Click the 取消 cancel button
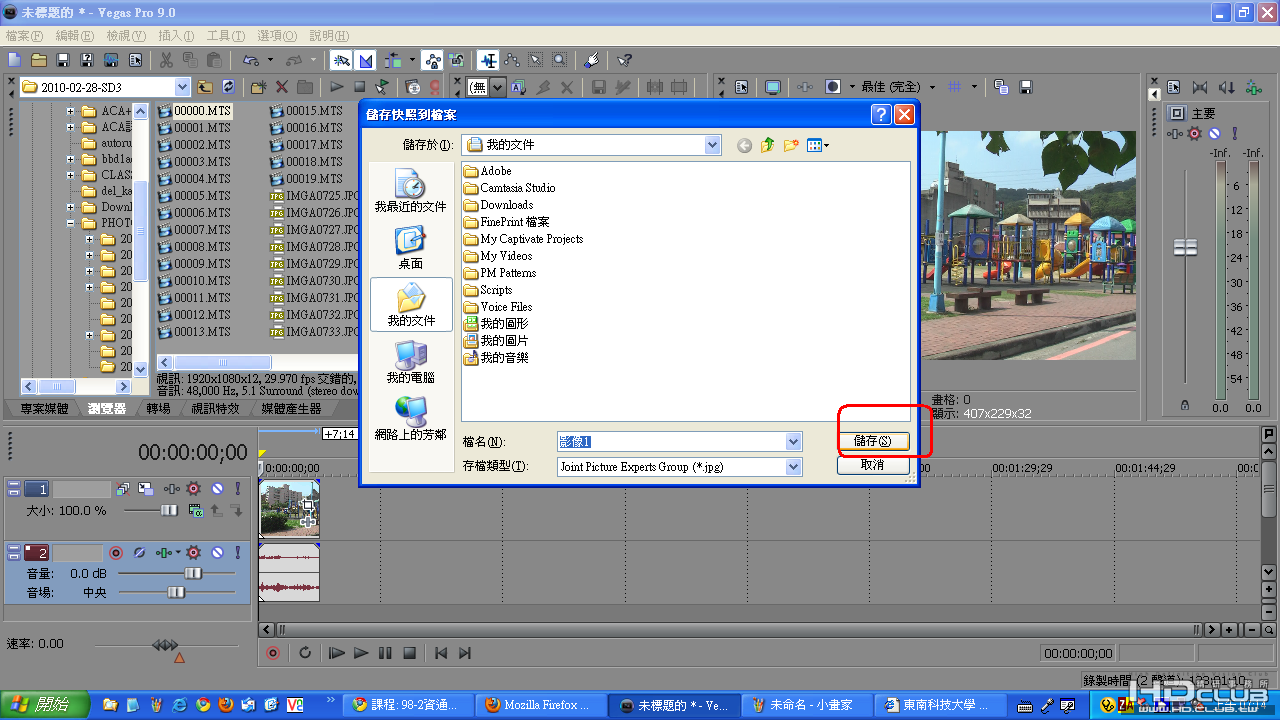This screenshot has width=1280, height=720. click(873, 465)
